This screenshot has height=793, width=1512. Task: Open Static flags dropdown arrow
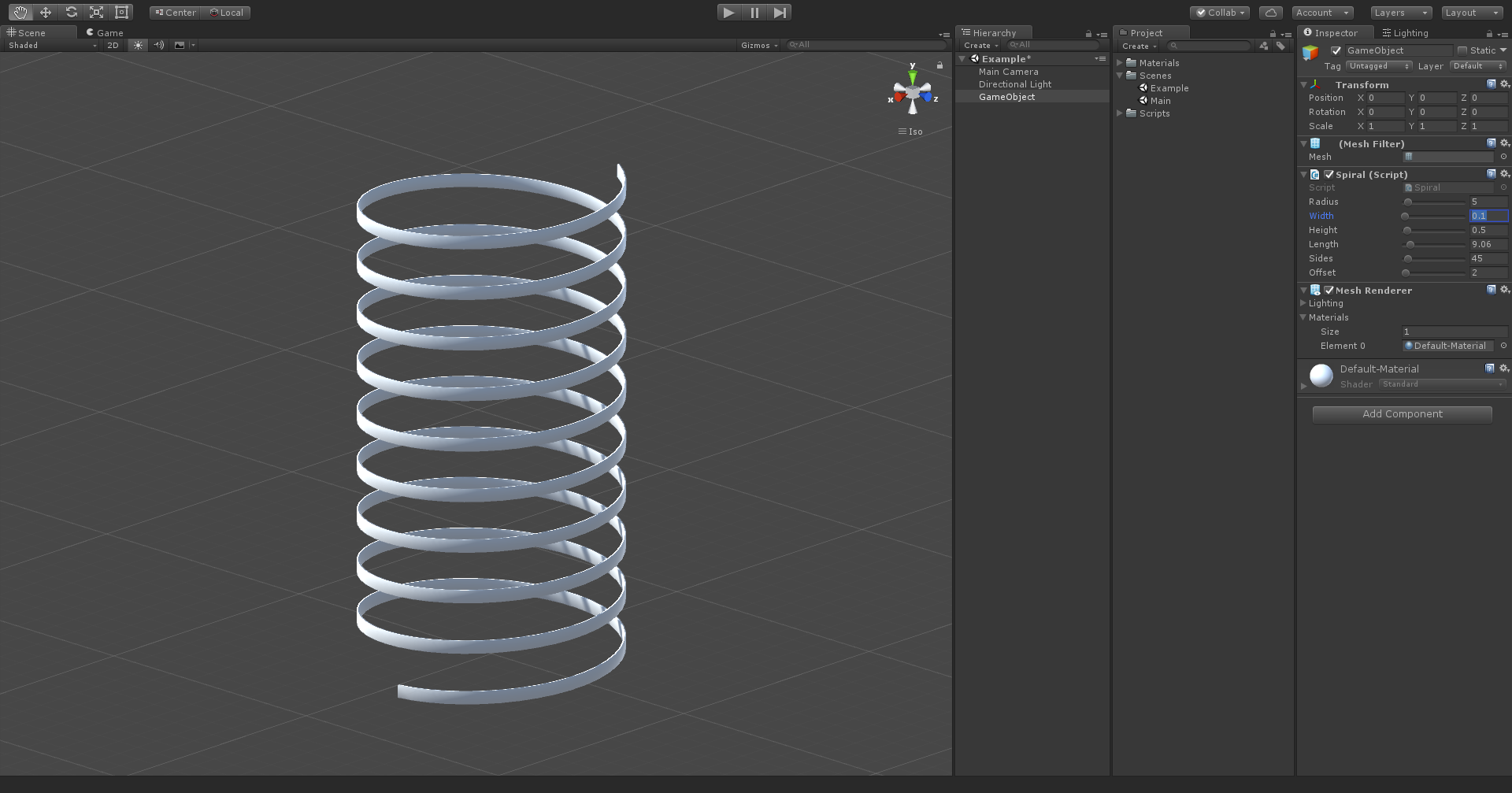[x=1503, y=50]
